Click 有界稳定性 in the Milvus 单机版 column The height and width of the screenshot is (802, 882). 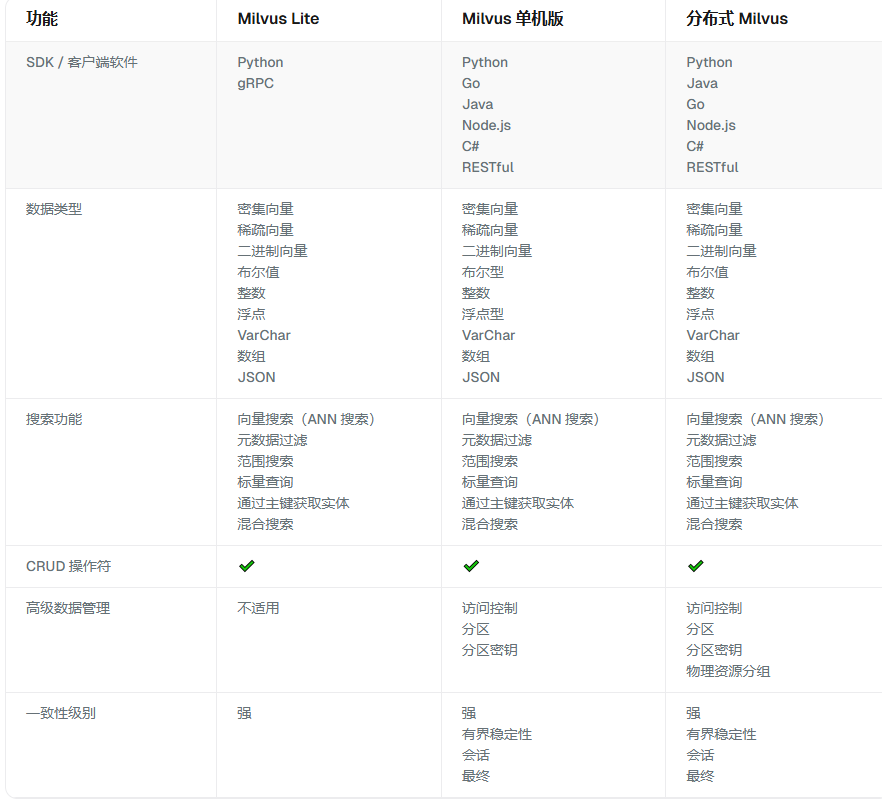[497, 734]
